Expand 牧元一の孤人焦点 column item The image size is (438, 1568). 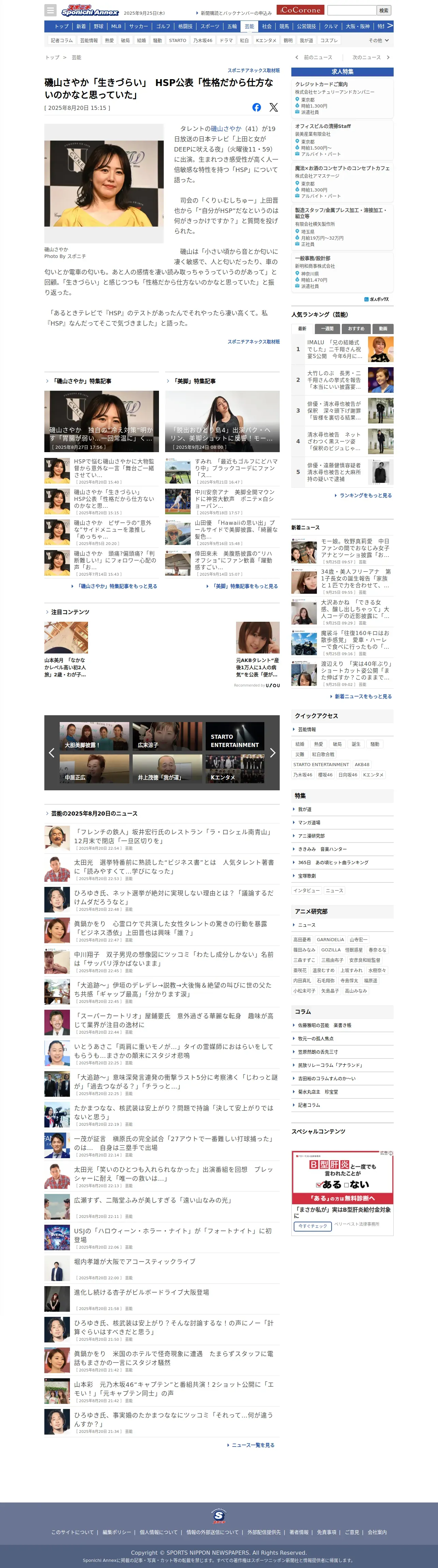click(x=343, y=1038)
